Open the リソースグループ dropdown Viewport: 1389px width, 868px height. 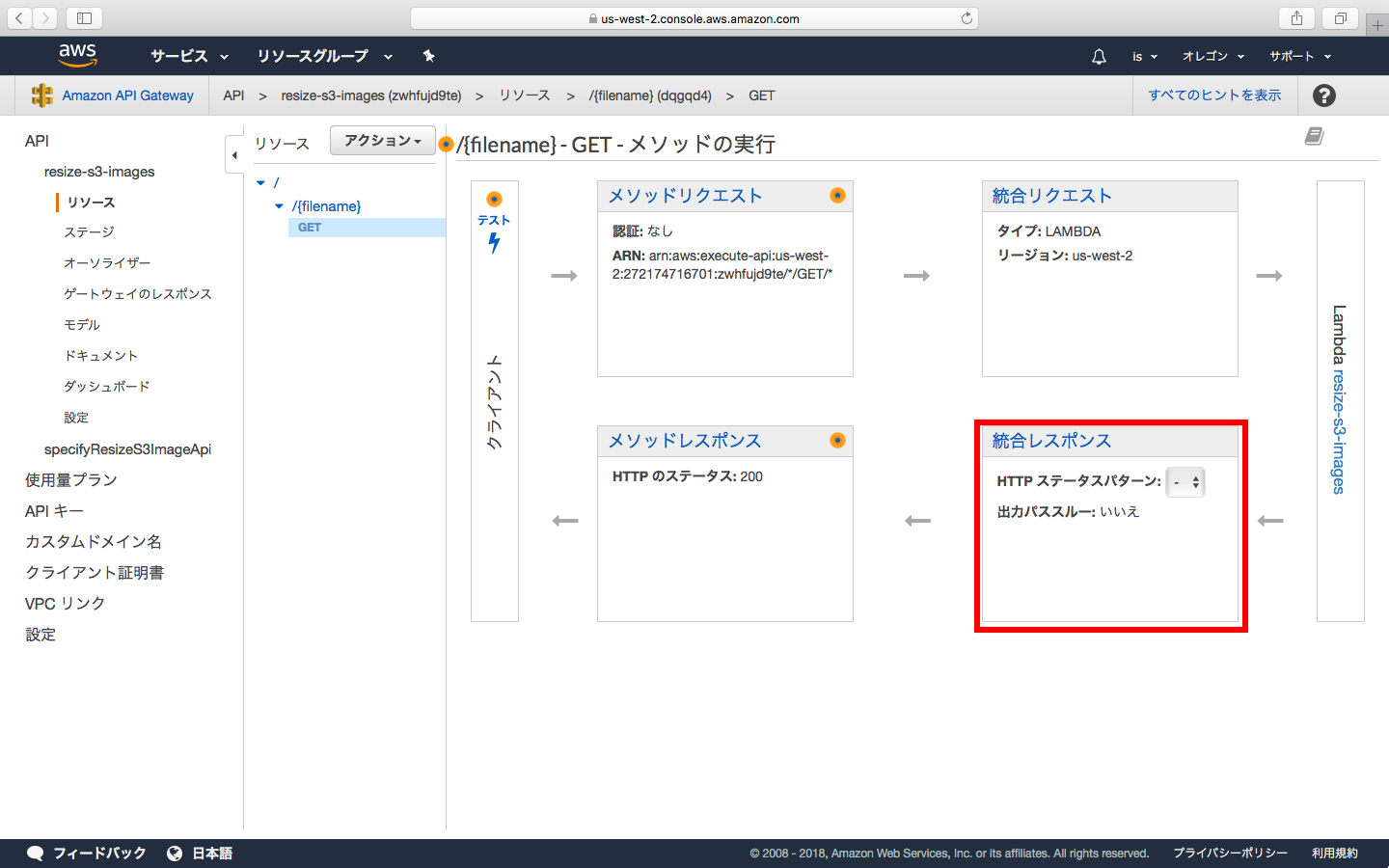324,57
